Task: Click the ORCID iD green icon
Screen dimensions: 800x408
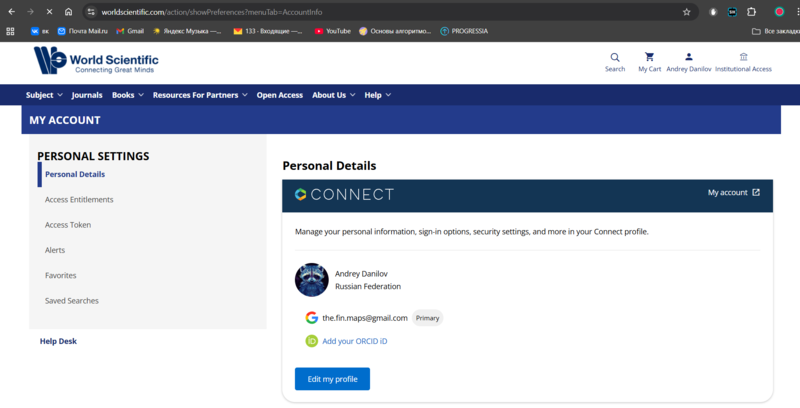Action: coord(312,341)
